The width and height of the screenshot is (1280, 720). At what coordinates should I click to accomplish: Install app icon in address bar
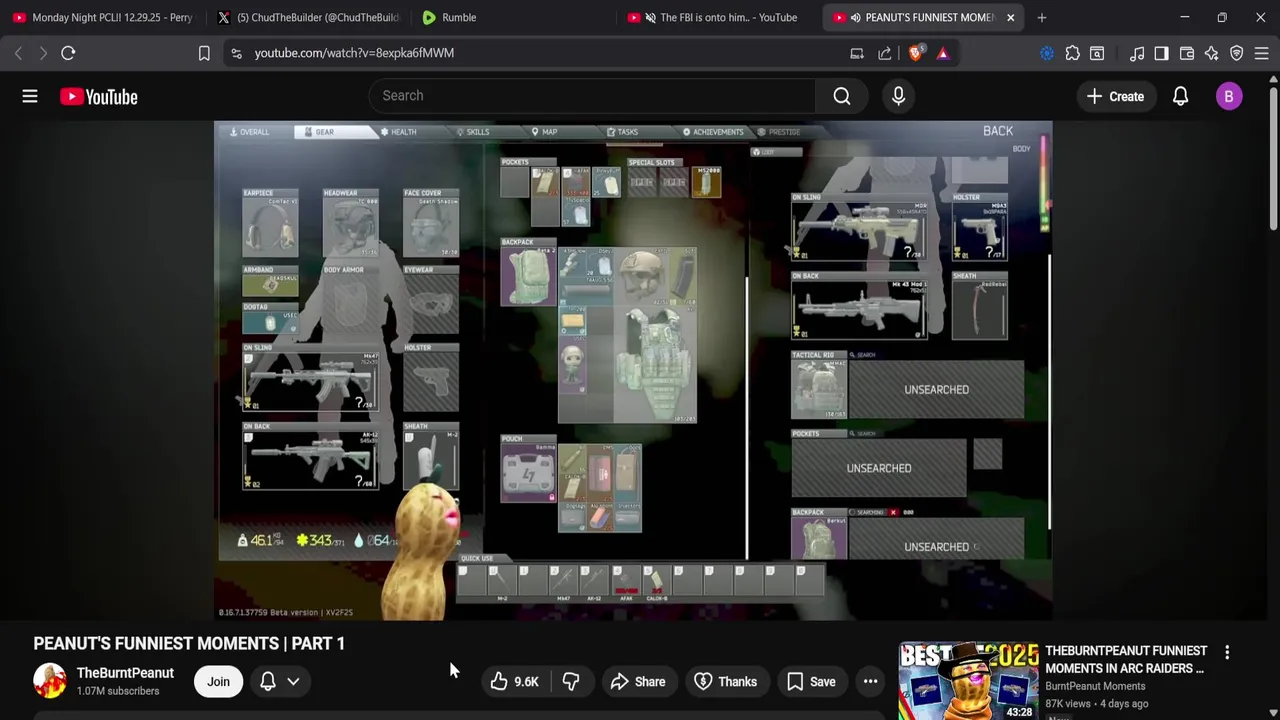pyautogui.click(x=857, y=53)
